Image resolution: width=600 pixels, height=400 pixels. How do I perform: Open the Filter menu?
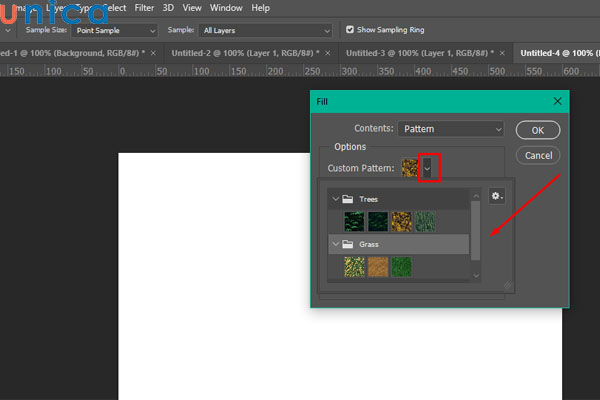[144, 7]
